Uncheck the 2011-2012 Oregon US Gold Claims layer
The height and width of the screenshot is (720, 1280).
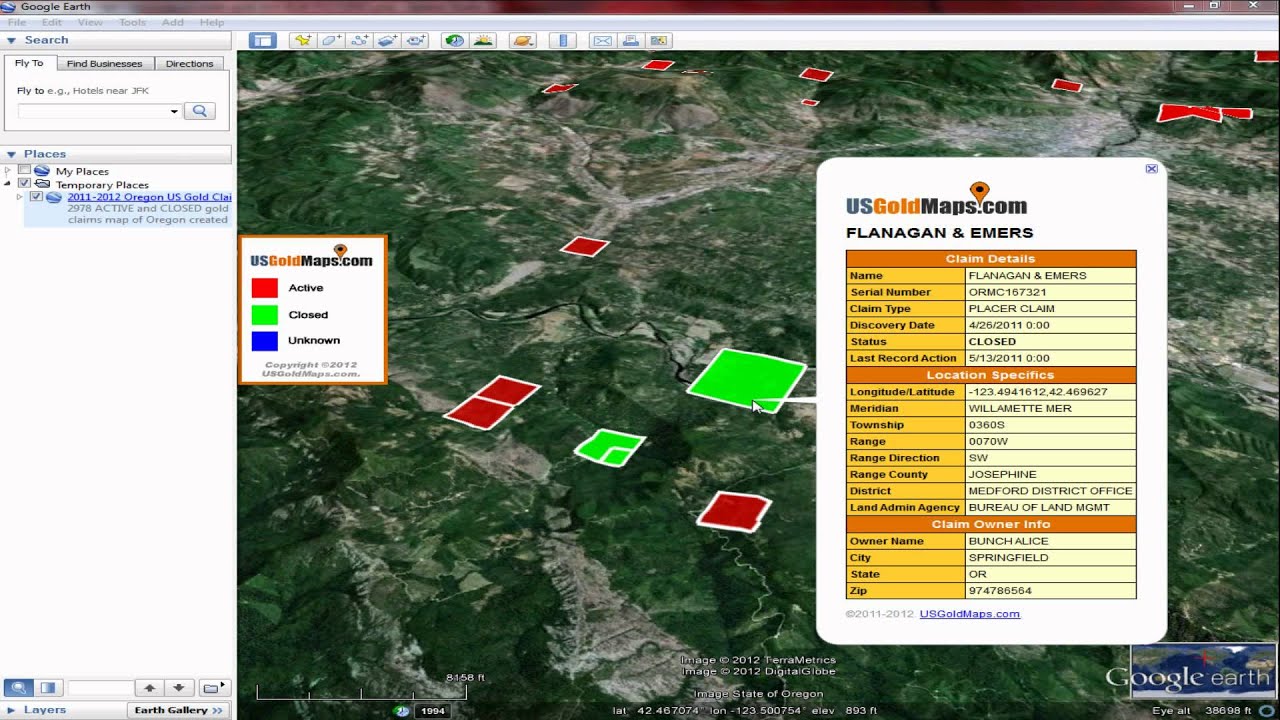37,197
